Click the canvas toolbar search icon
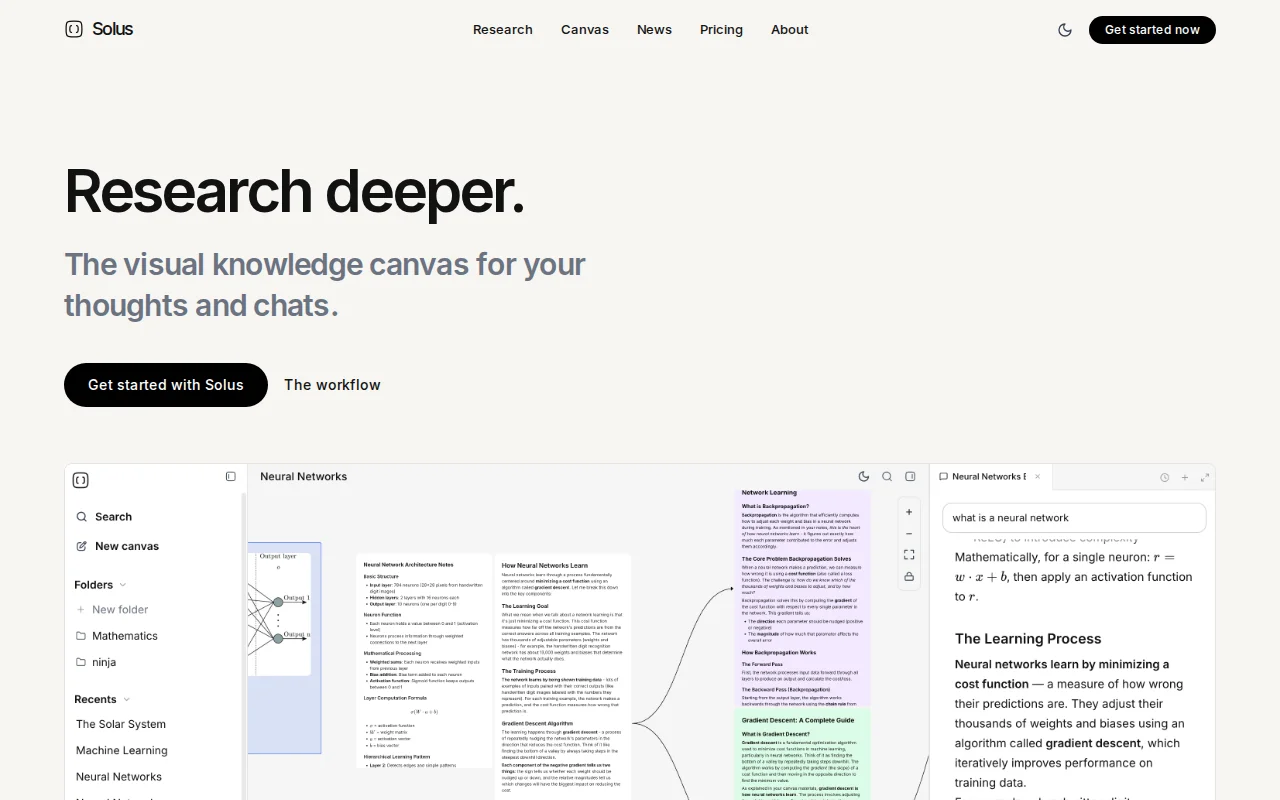Viewport: 1280px width, 800px height. (887, 477)
